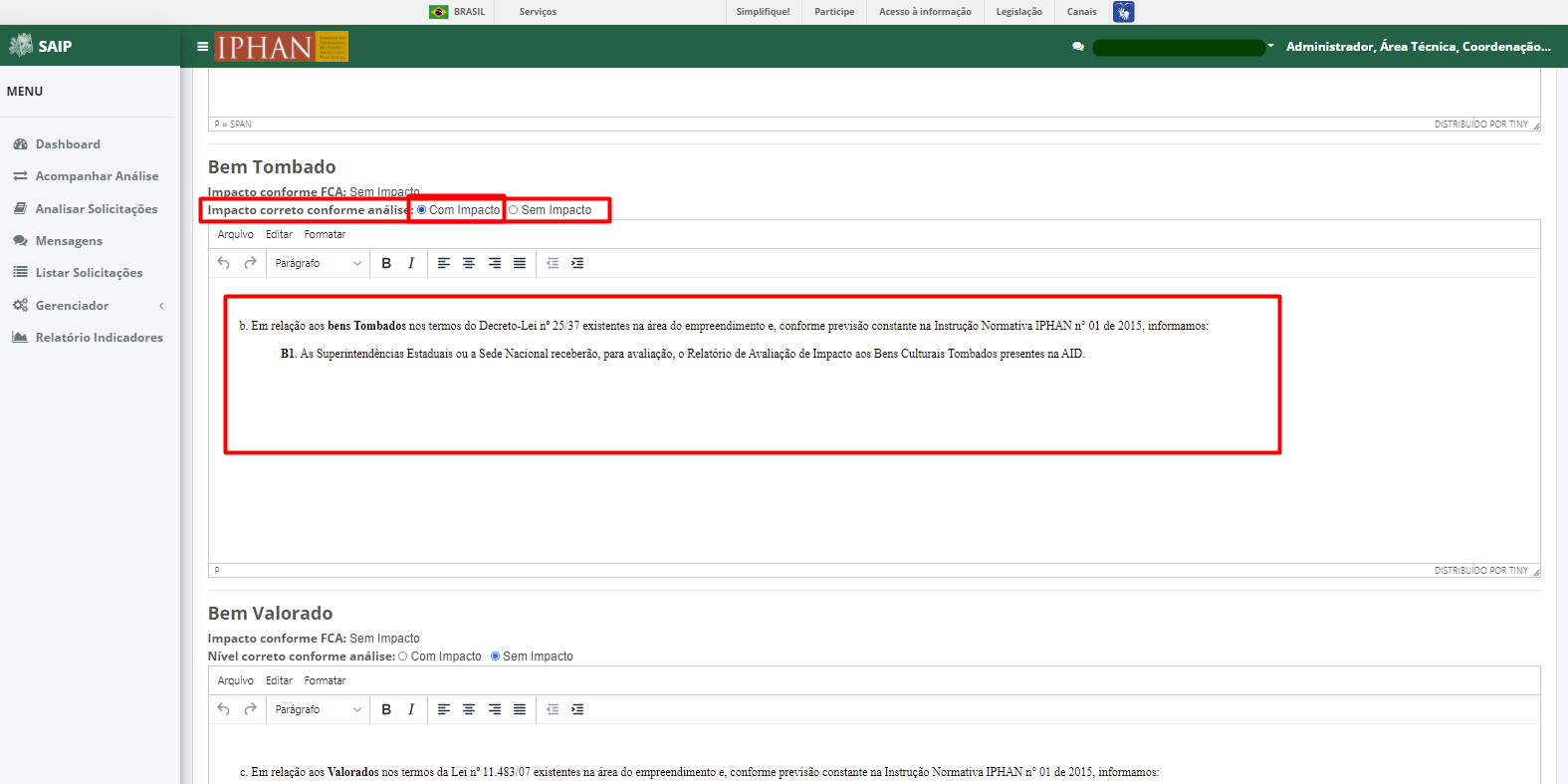Toggle the hamburger menu icon beside IPHAN logo
The width and height of the screenshot is (1568, 784).
point(202,46)
